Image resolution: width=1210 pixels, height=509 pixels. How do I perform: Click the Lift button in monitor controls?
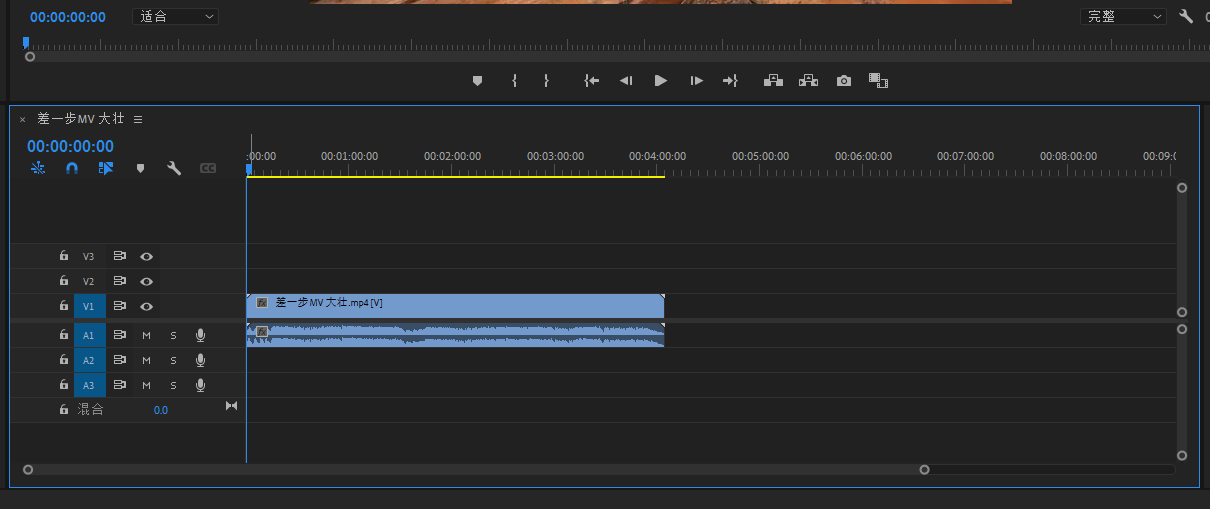(773, 81)
